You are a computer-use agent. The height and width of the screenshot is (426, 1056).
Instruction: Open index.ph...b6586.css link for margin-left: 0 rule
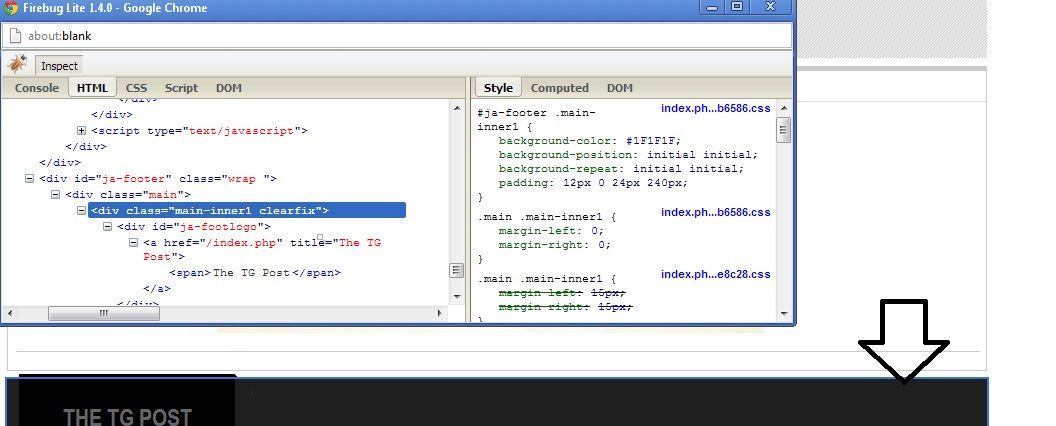(715, 212)
